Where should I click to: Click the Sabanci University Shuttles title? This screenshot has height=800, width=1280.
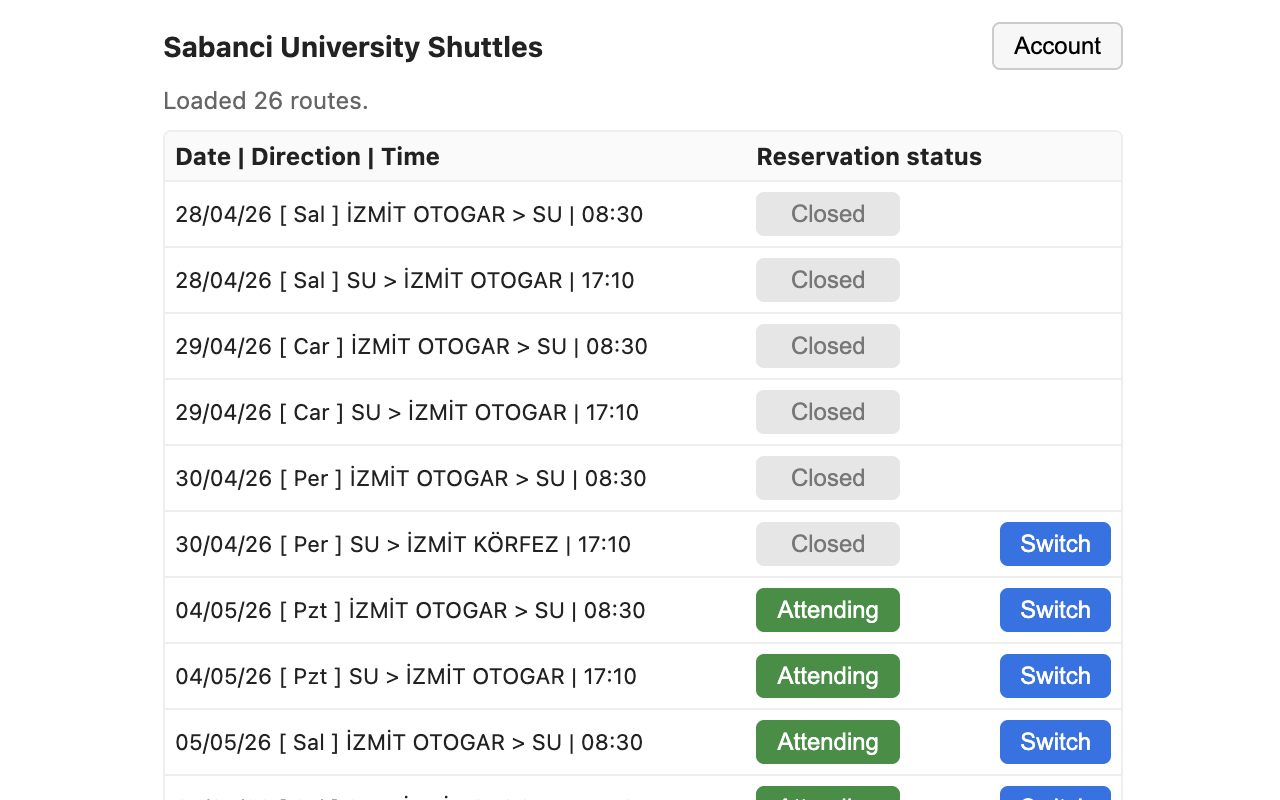click(x=353, y=47)
